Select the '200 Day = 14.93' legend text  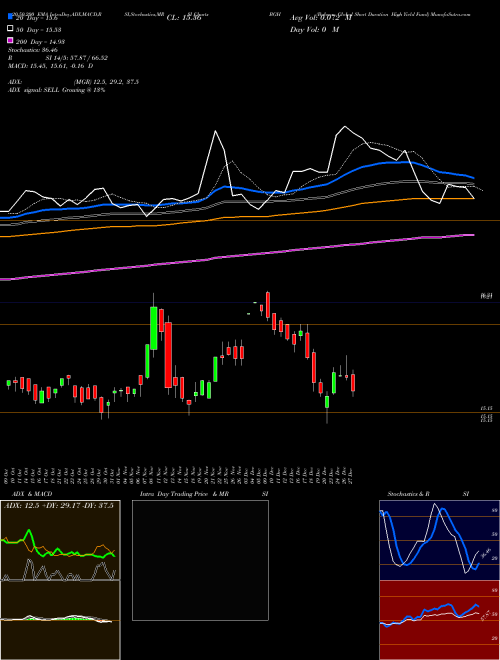tap(40, 42)
